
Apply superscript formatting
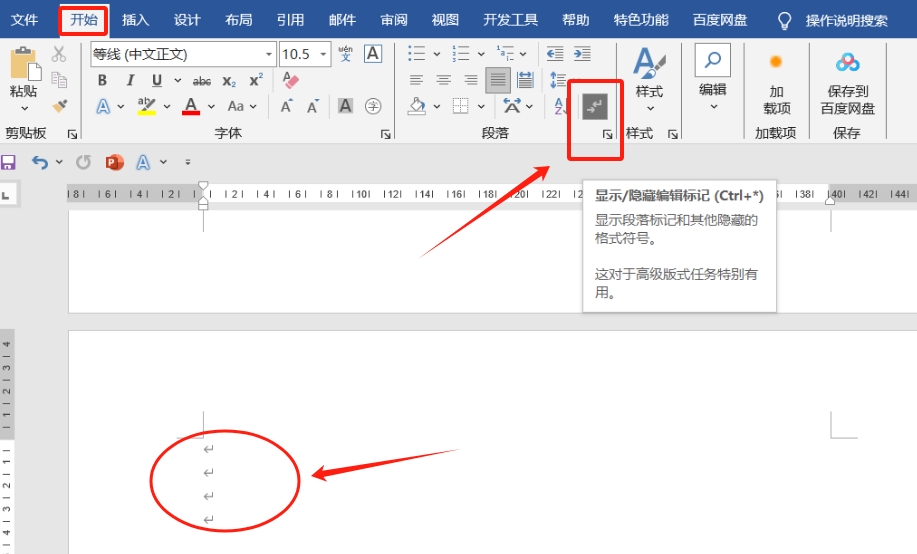[x=256, y=80]
